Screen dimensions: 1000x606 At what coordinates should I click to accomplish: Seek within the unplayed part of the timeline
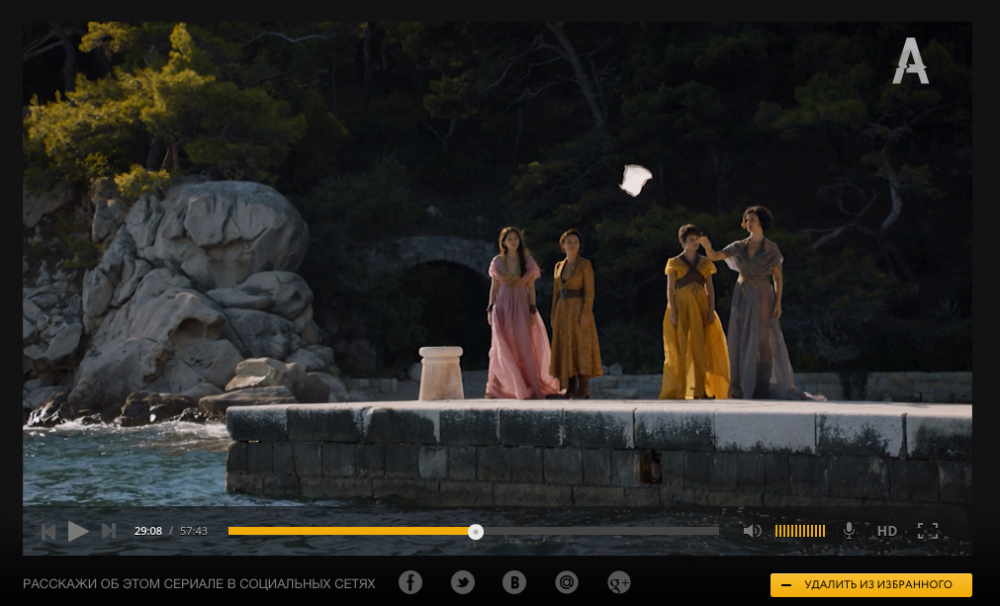[x=601, y=531]
